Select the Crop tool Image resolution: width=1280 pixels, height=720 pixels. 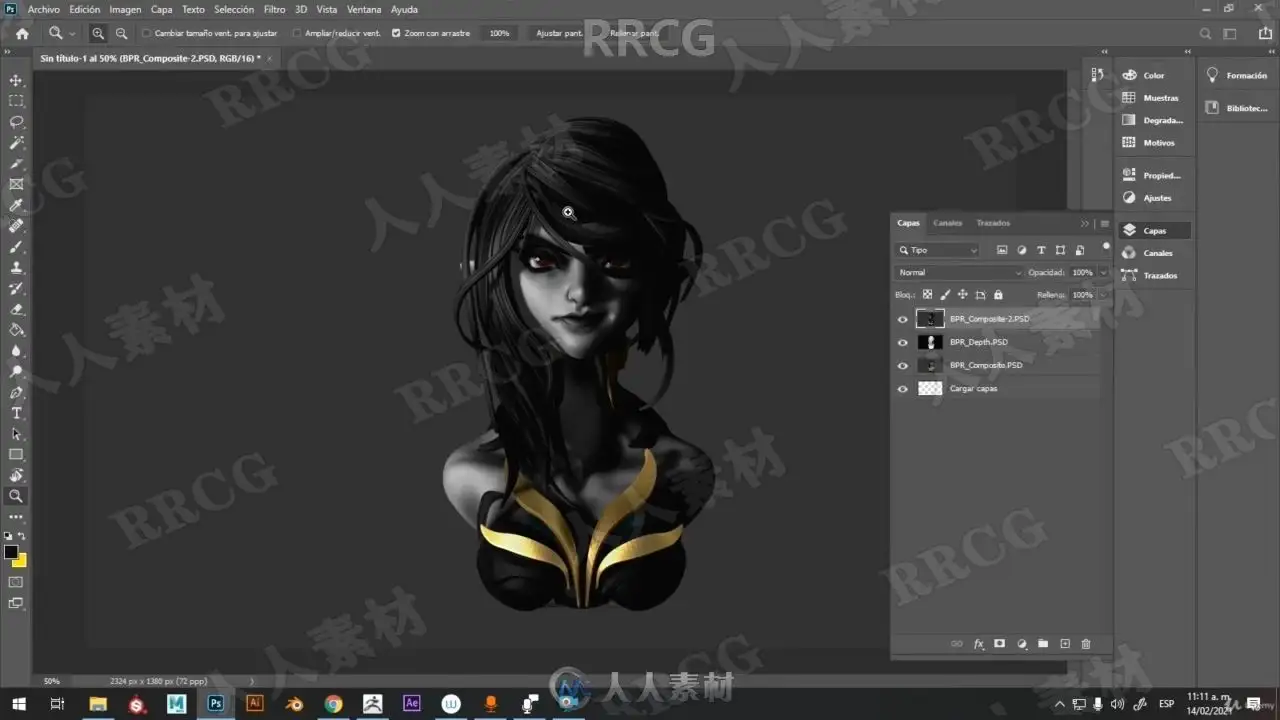16,163
